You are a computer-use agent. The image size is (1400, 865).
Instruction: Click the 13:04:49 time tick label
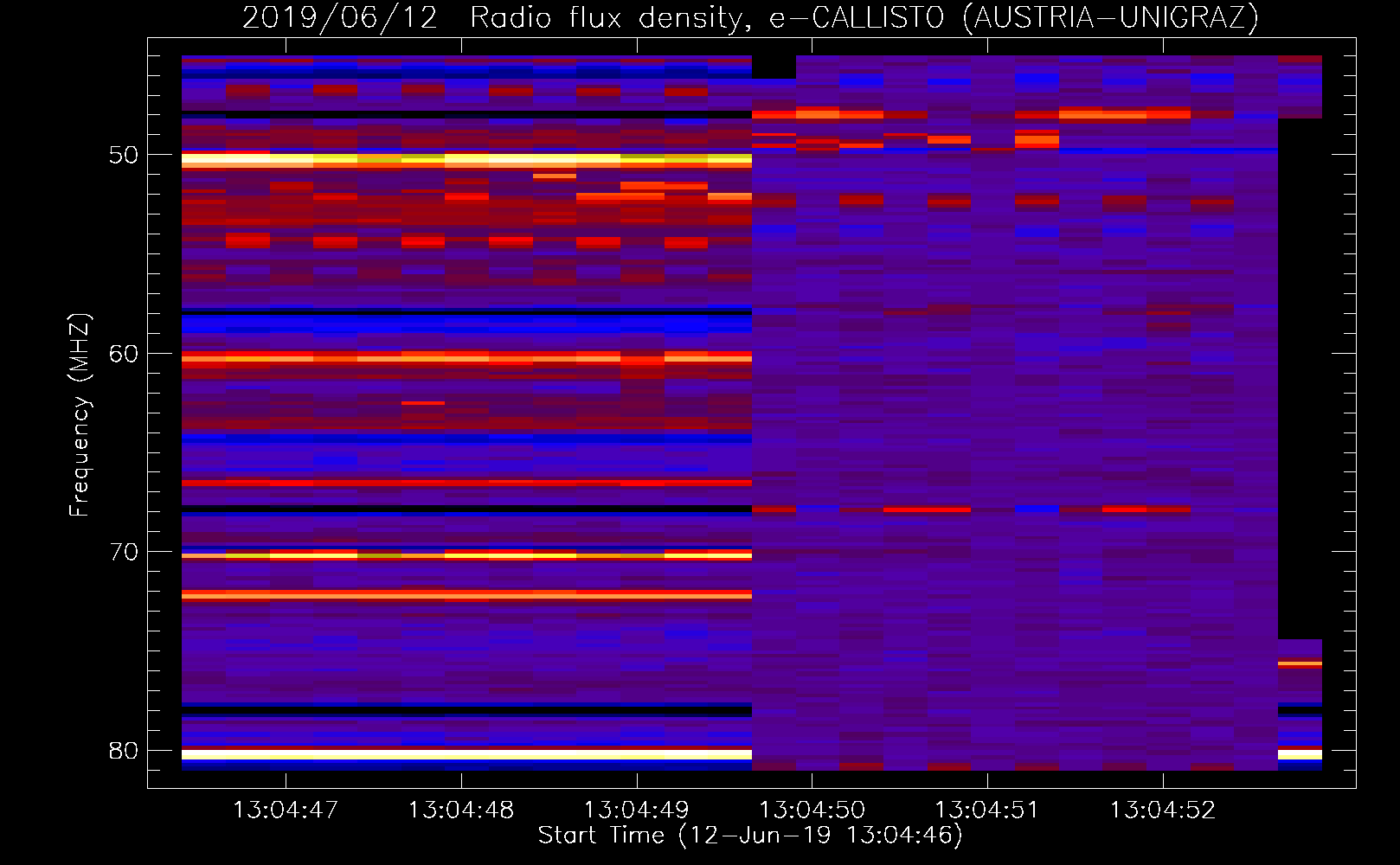[x=637, y=811]
